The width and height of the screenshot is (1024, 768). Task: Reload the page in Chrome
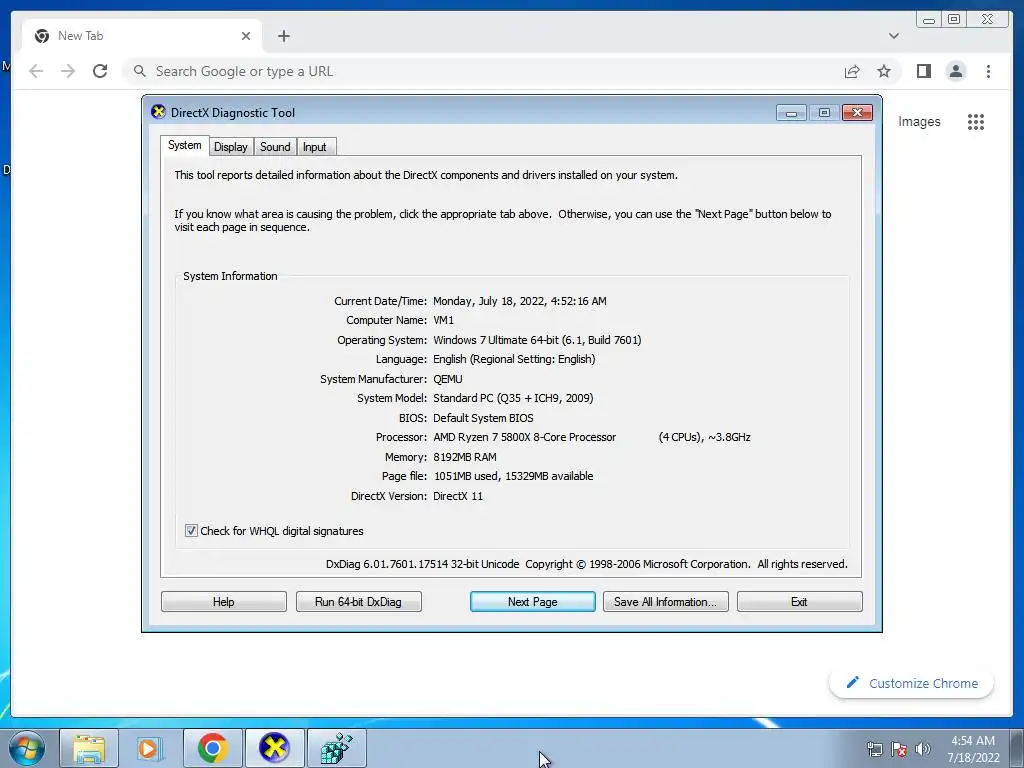tap(100, 71)
